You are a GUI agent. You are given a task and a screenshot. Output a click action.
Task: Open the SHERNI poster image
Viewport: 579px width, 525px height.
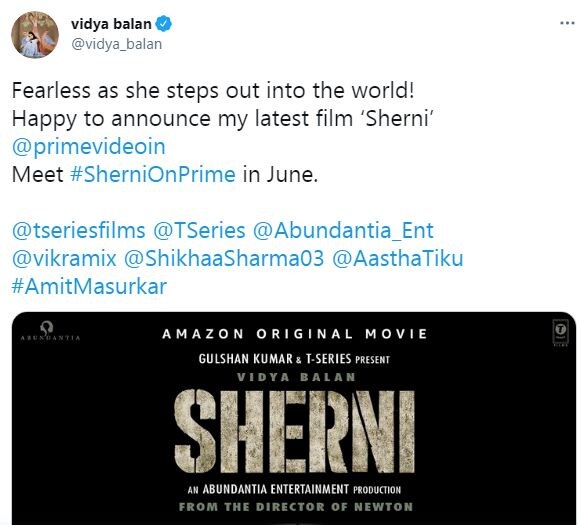[294, 419]
